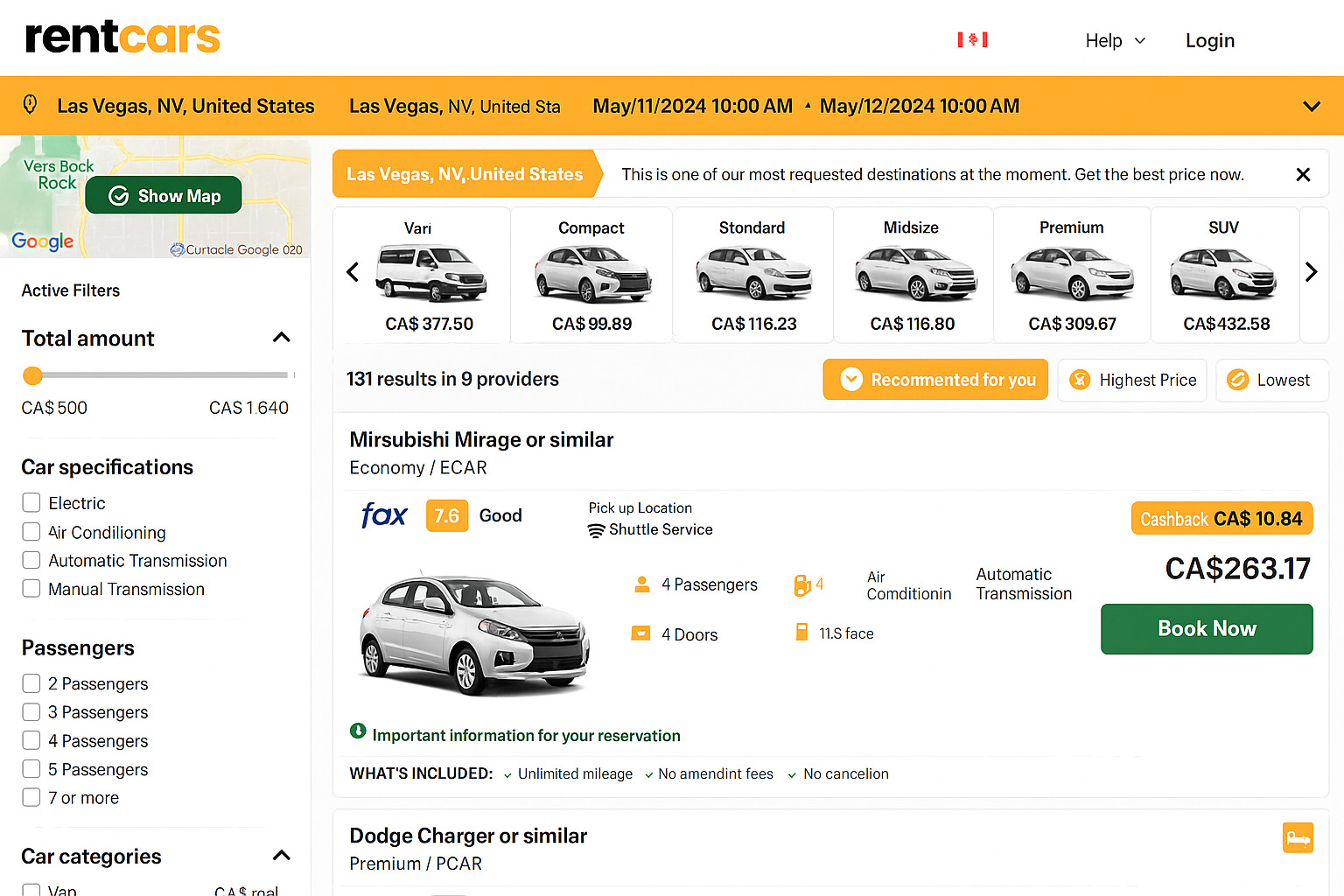Enable the Electric filter checkbox
This screenshot has height=896, width=1344.
[x=31, y=503]
